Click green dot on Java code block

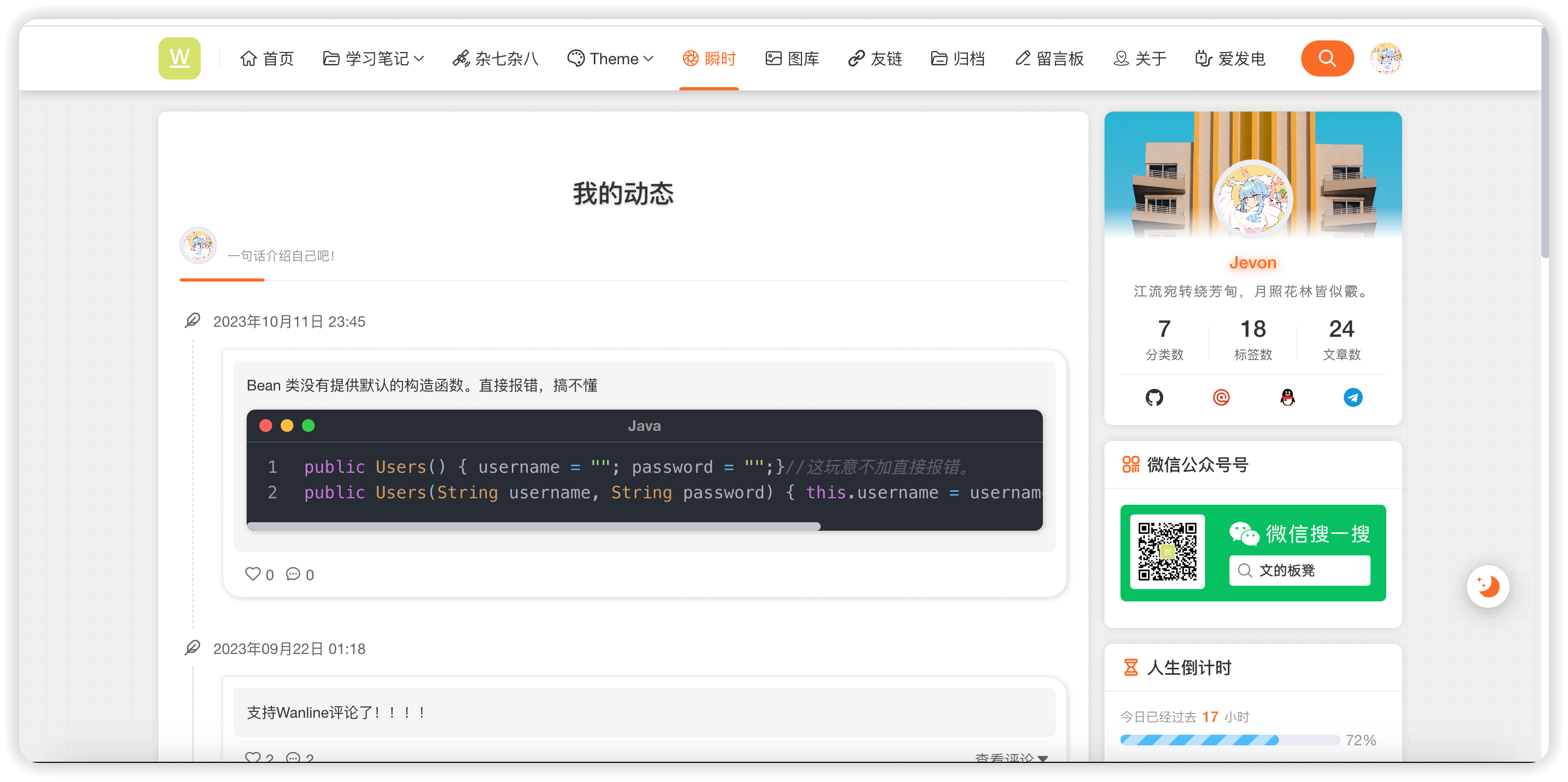coord(308,426)
